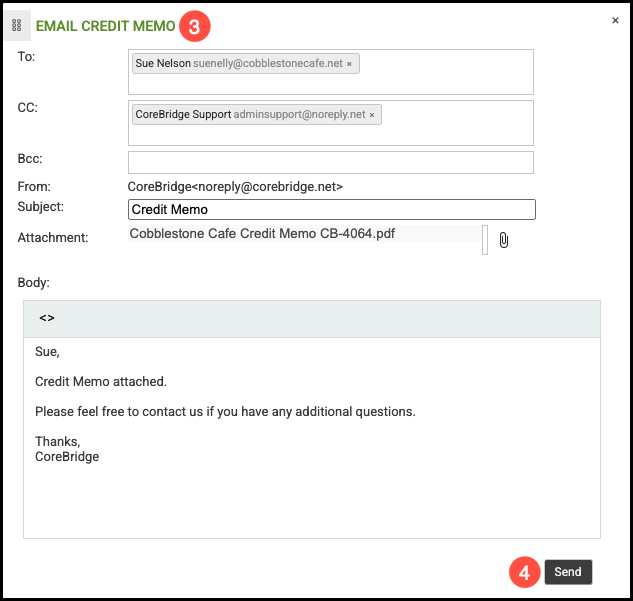Click the 'CoreBridge' signature in the body

(x=67, y=457)
